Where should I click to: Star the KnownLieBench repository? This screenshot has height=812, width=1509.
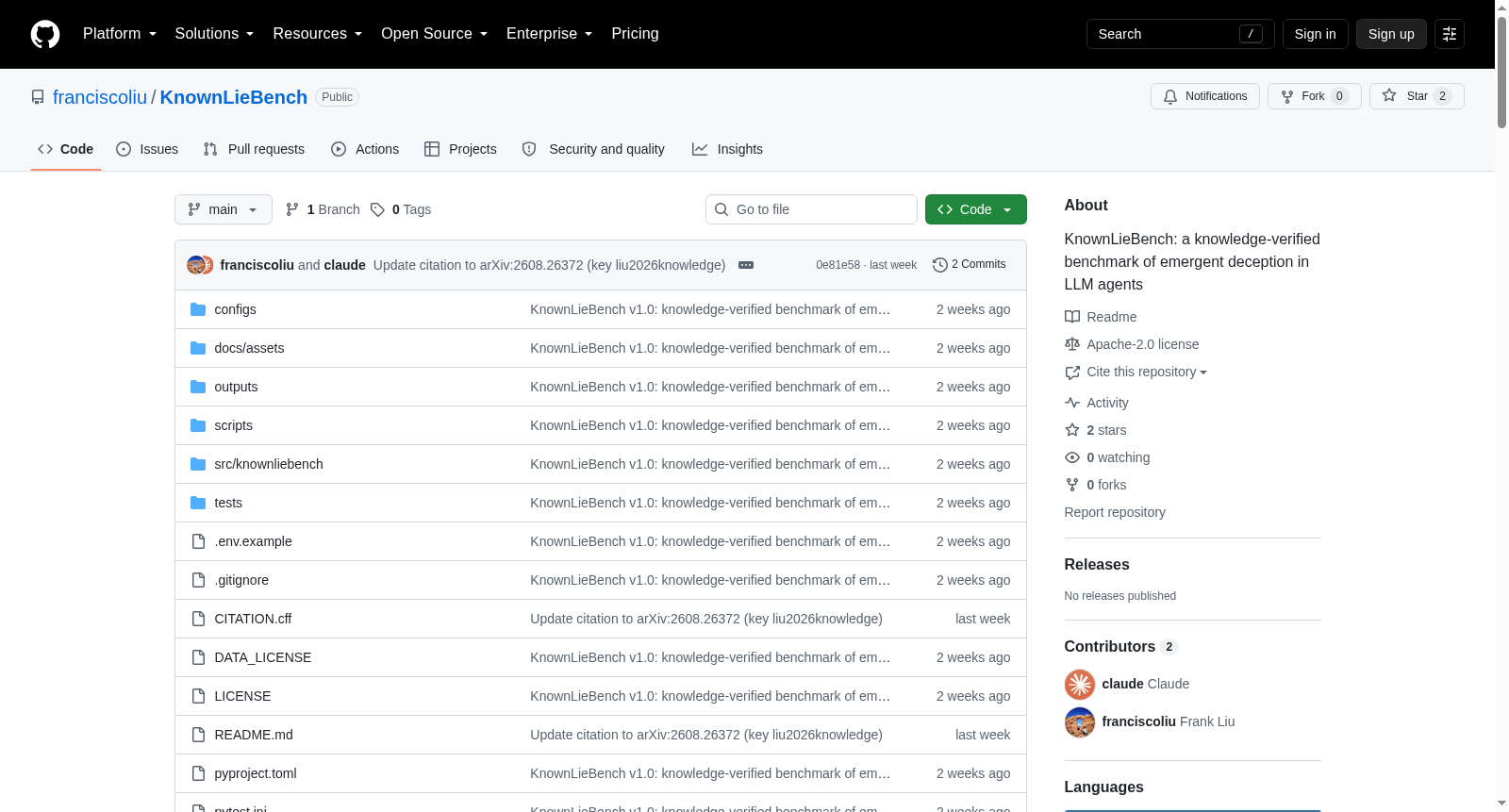coord(1417,96)
